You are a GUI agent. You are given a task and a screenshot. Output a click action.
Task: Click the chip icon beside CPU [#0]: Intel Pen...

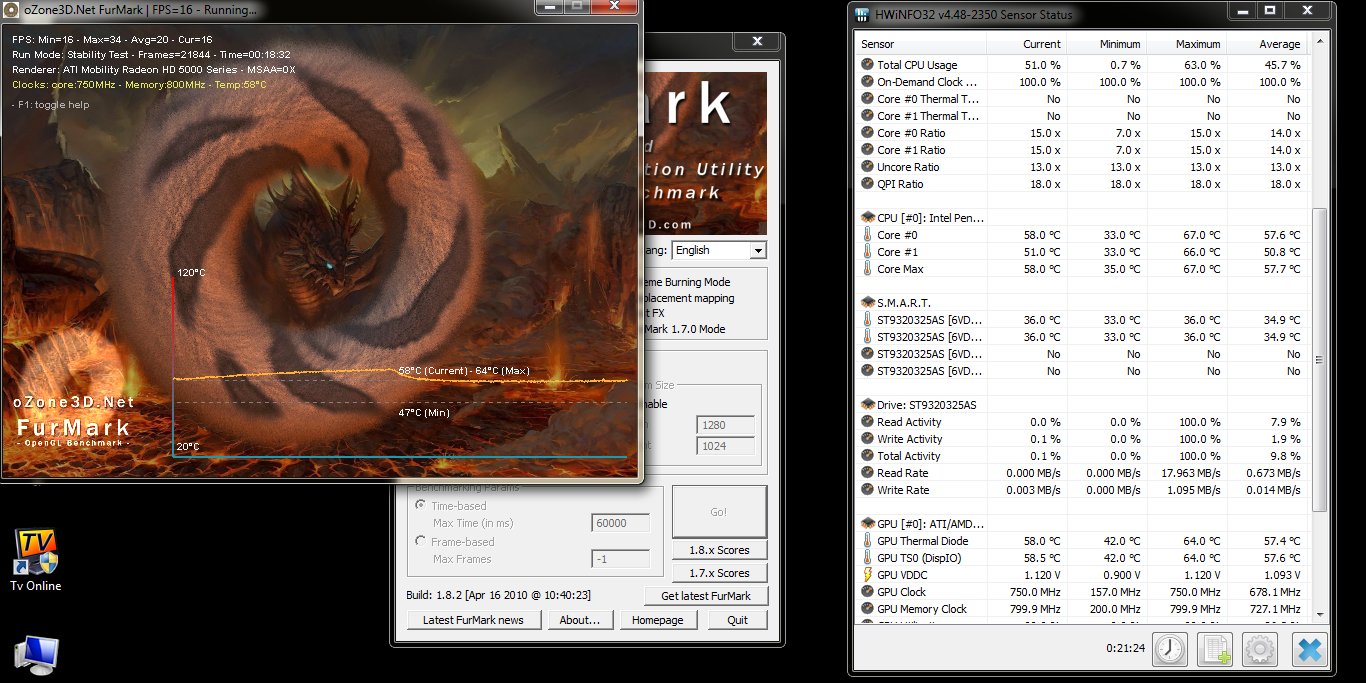point(867,217)
